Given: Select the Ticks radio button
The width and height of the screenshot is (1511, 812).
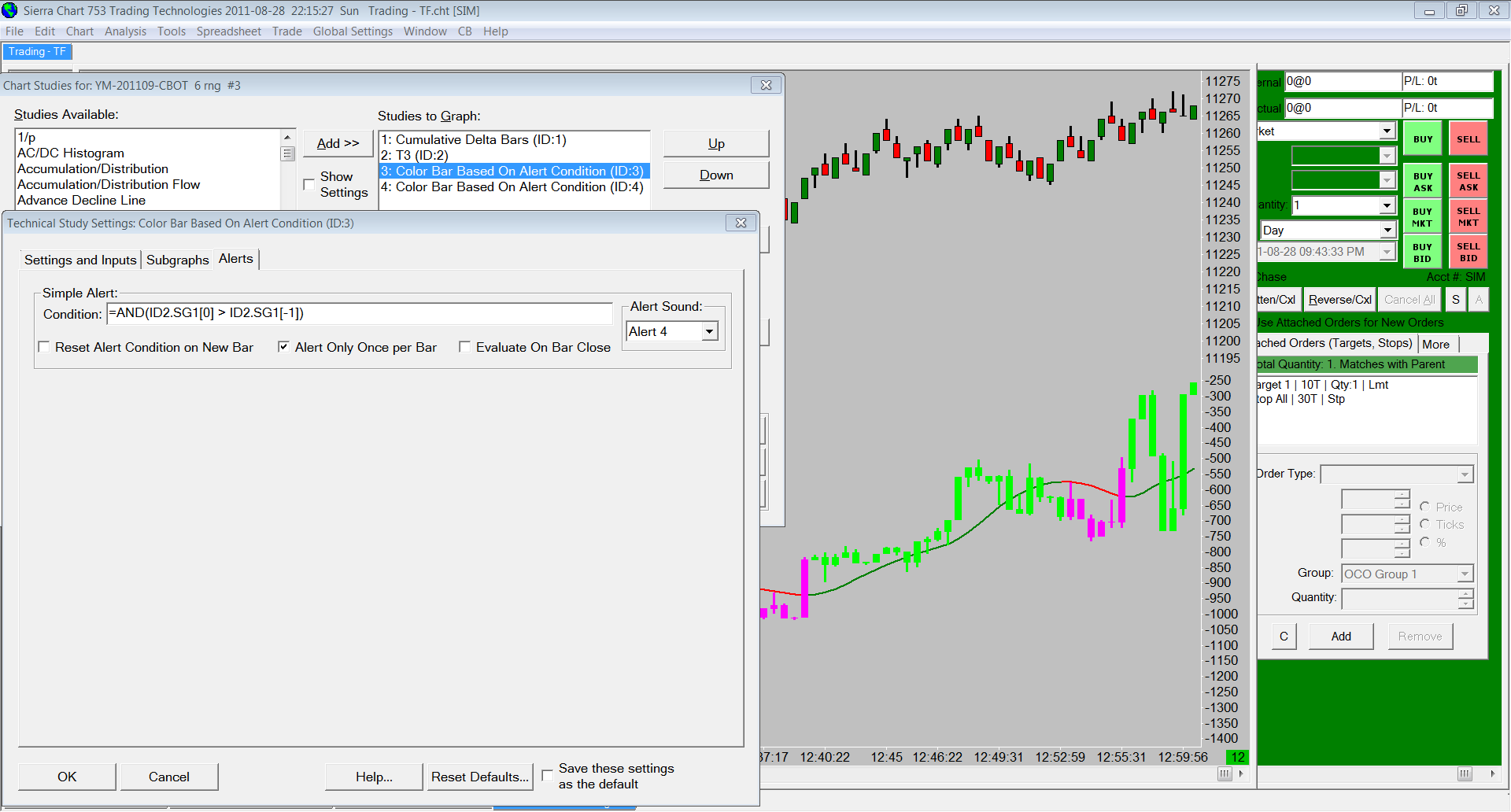Looking at the screenshot, I should (1424, 524).
